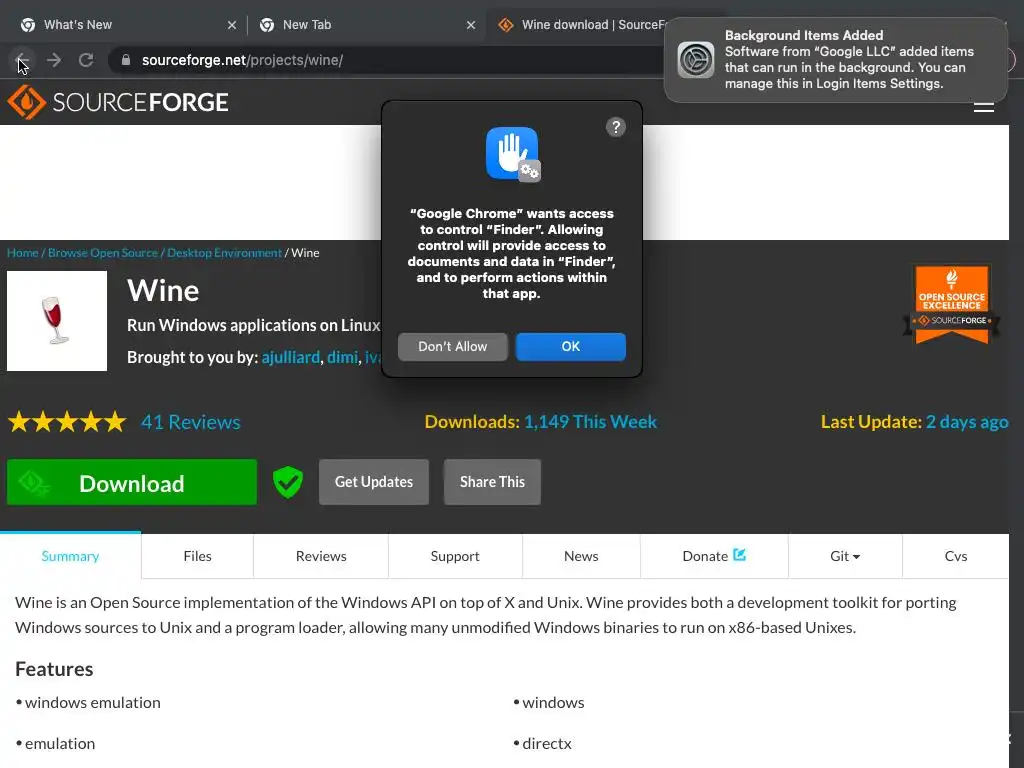Switch to the New Tab browser tab
This screenshot has width=1024, height=768.
[366, 25]
